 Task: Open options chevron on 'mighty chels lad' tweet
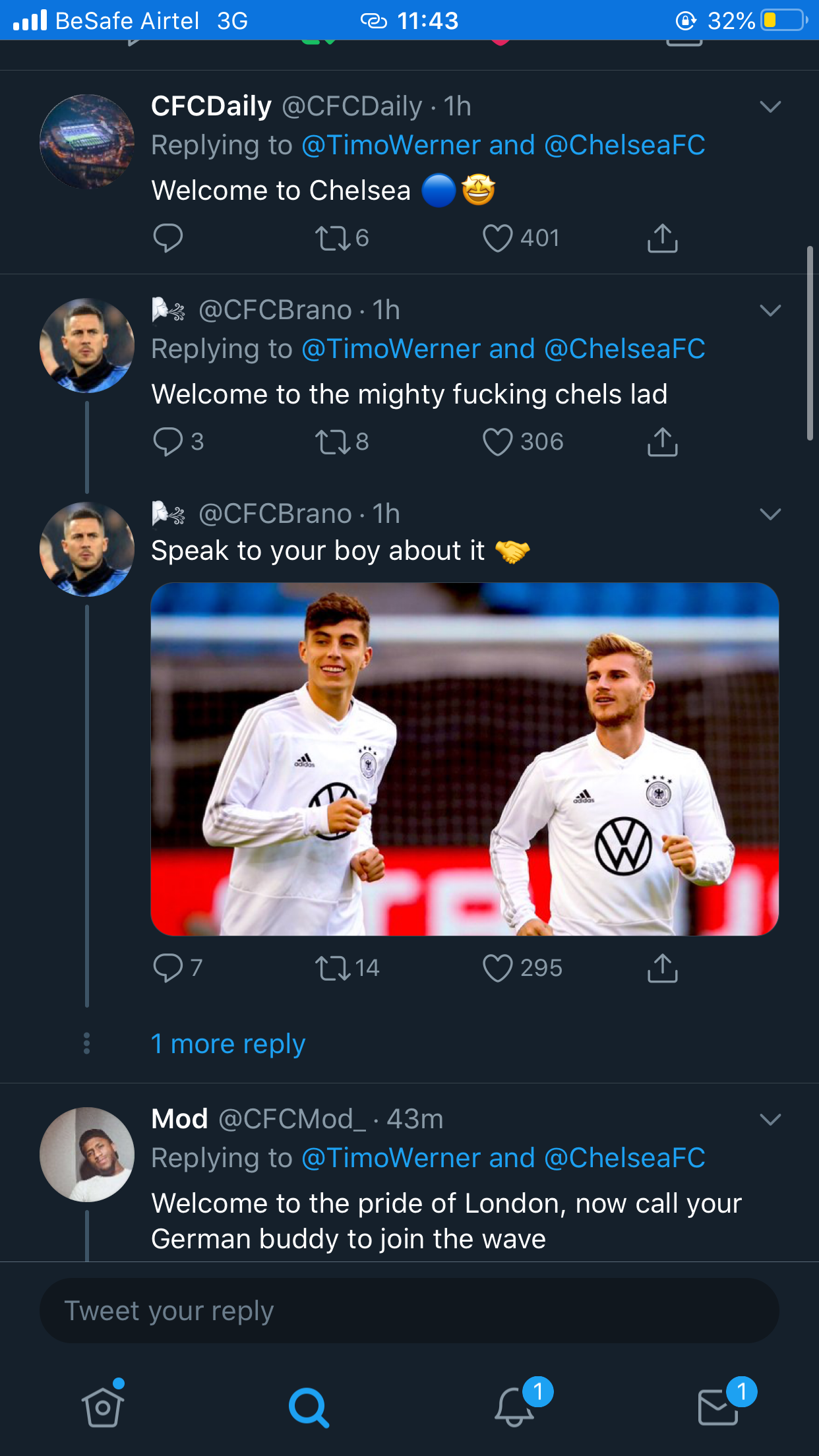pyautogui.click(x=770, y=311)
